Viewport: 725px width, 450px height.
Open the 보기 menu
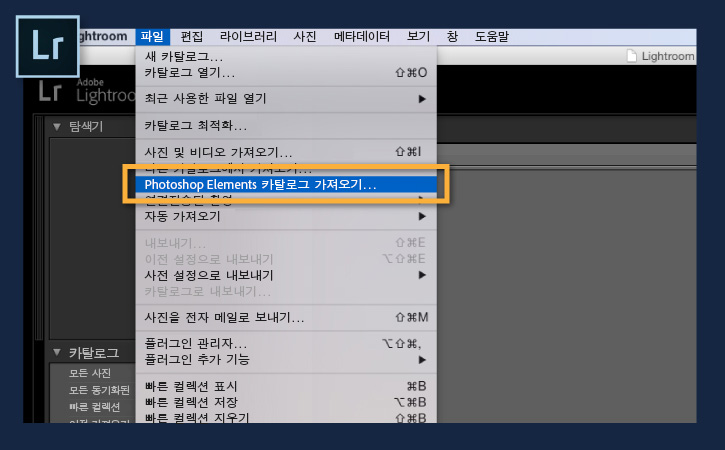click(418, 37)
